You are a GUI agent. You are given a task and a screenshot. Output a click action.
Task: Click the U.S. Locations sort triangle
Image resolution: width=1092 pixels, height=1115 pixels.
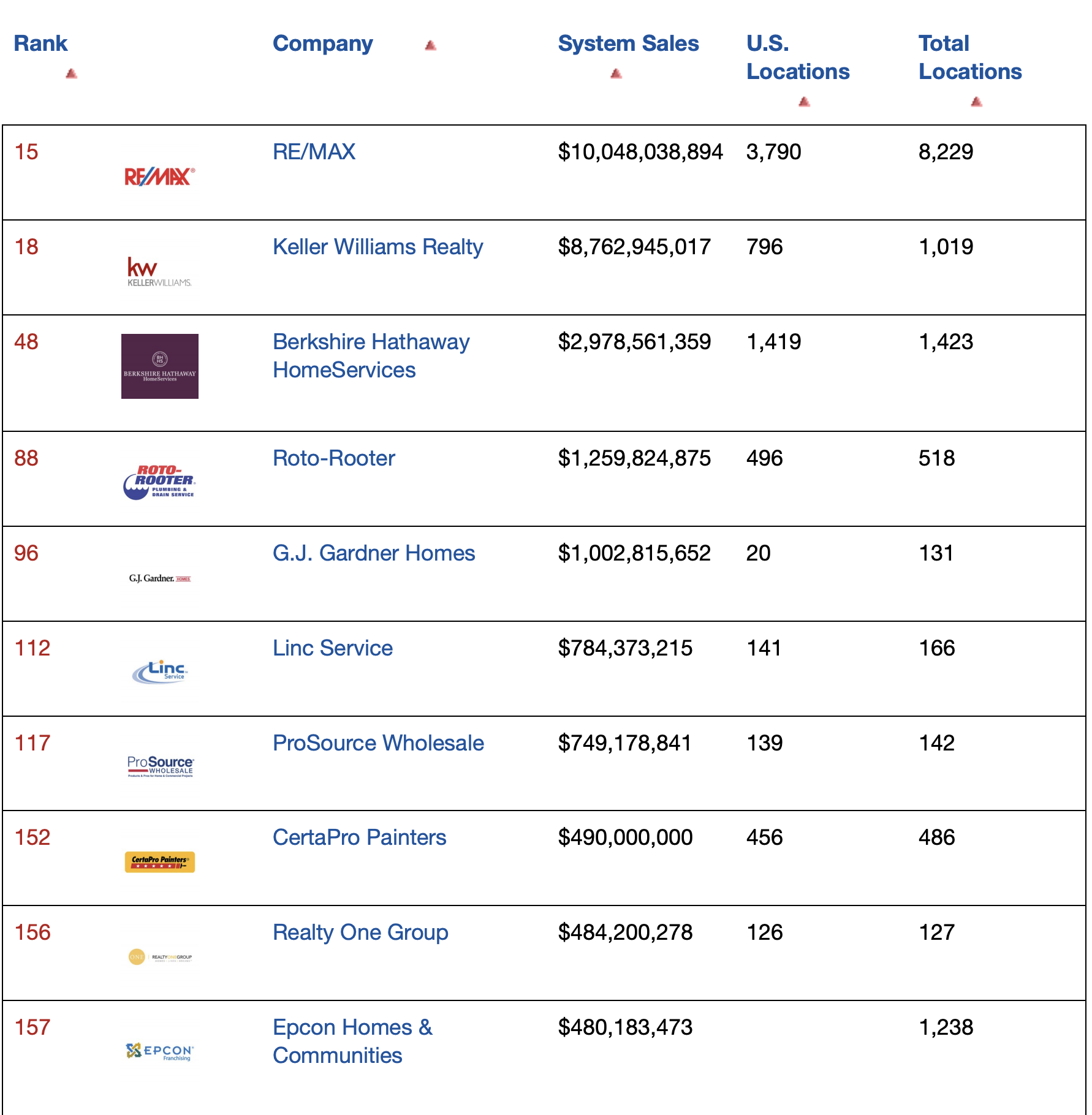coord(805,102)
